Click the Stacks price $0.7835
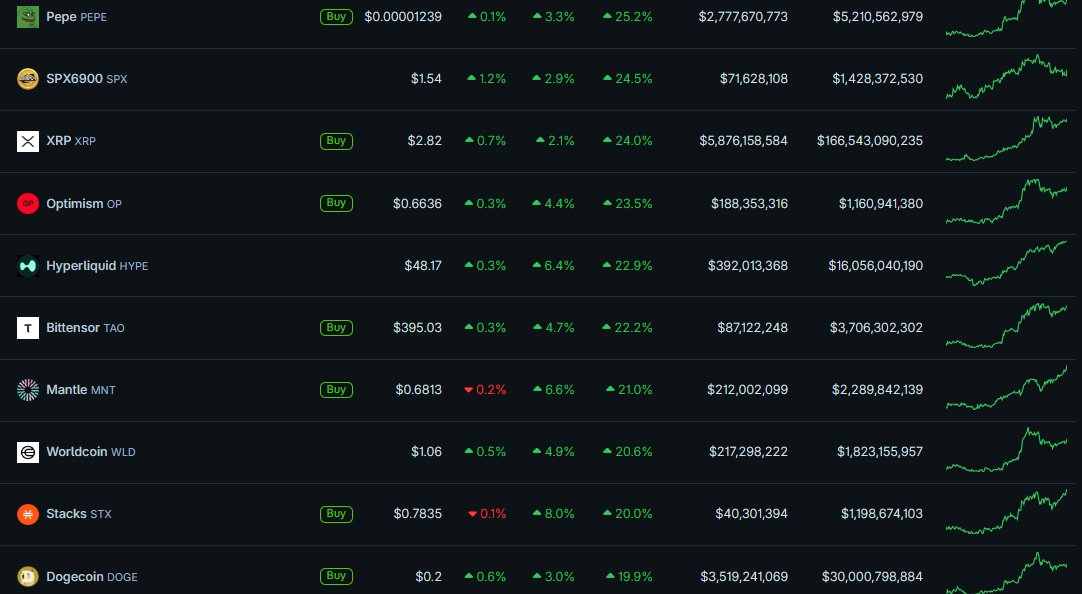The width and height of the screenshot is (1082, 594). (x=417, y=514)
